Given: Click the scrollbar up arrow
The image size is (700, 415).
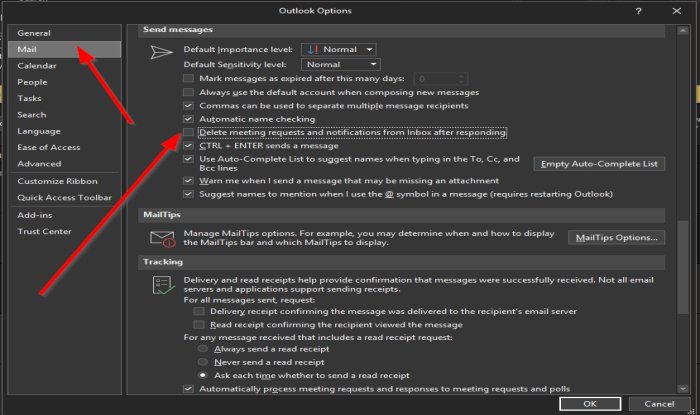Looking at the screenshot, I should 683,31.
